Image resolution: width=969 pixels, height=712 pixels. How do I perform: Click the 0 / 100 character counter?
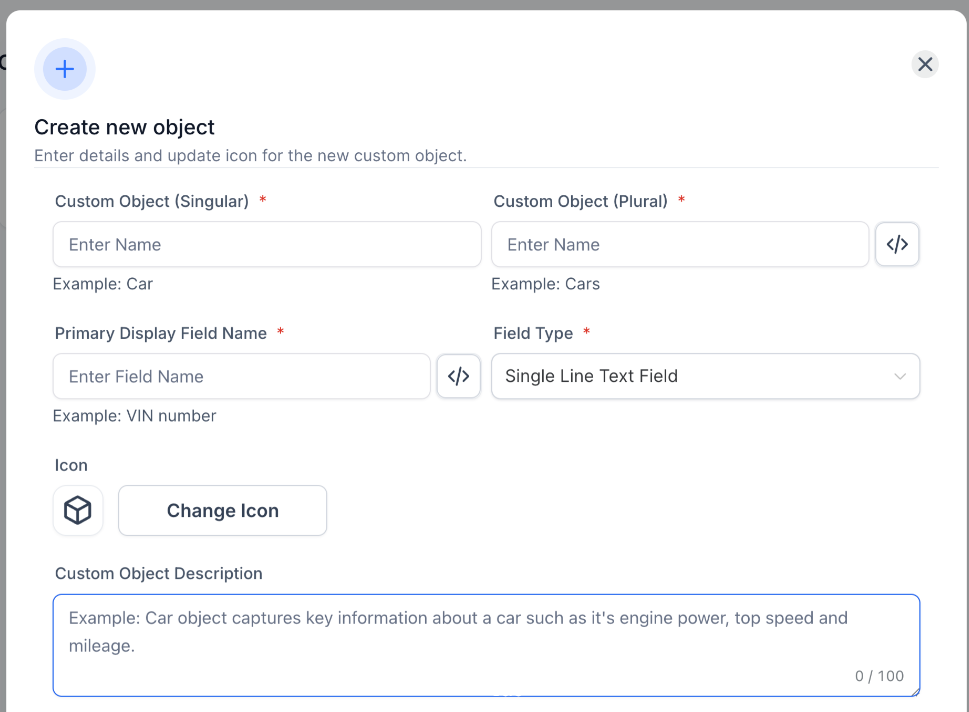click(x=879, y=676)
